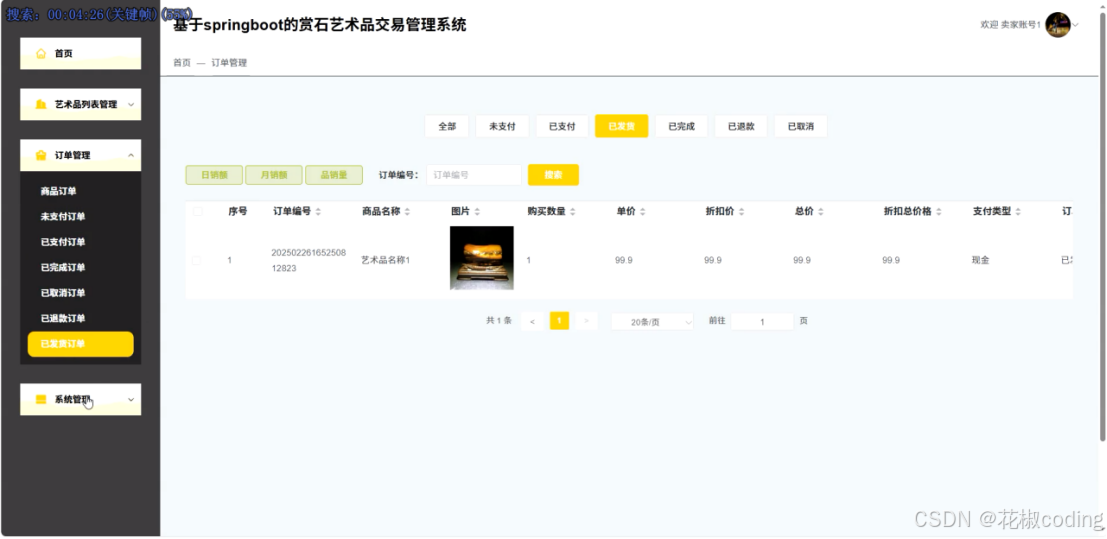The width and height of the screenshot is (1107, 539).
Task: Click the 月销额 statistics button
Action: point(274,175)
